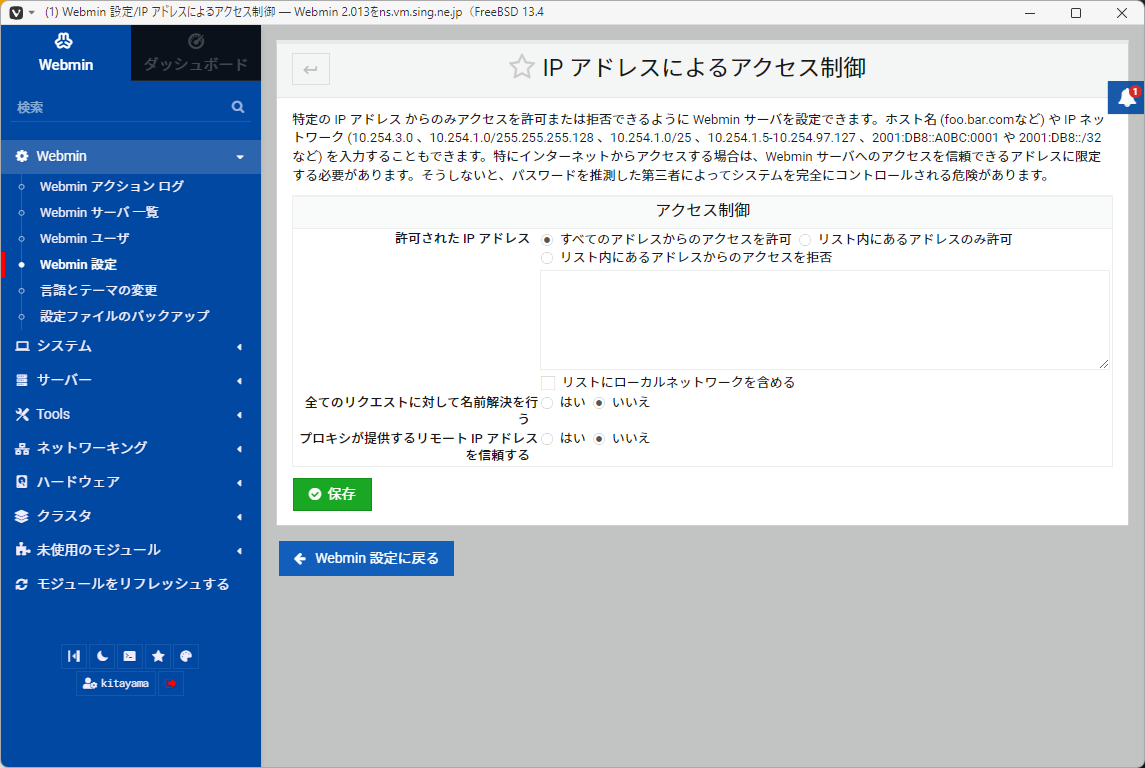Open the Webmin tab in sidebar header
Screen dimensions: 1145x768
[x=66, y=53]
